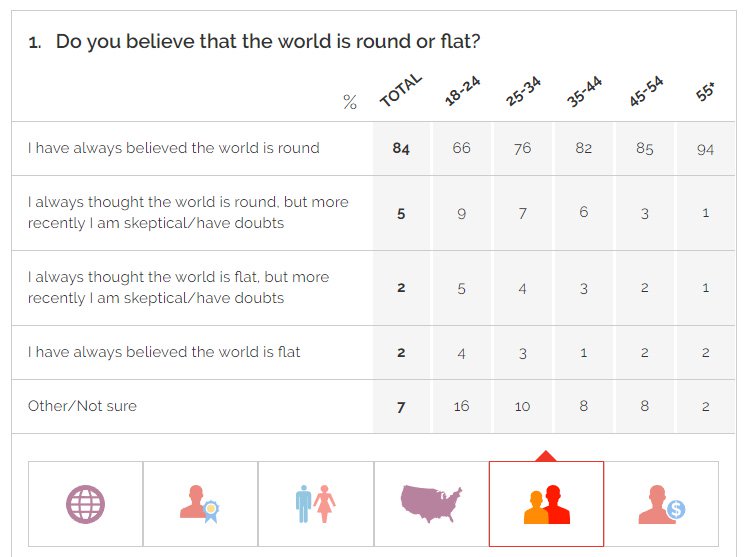Click the percent symbol in header row
Screen dimensions: 748x557
(x=350, y=102)
